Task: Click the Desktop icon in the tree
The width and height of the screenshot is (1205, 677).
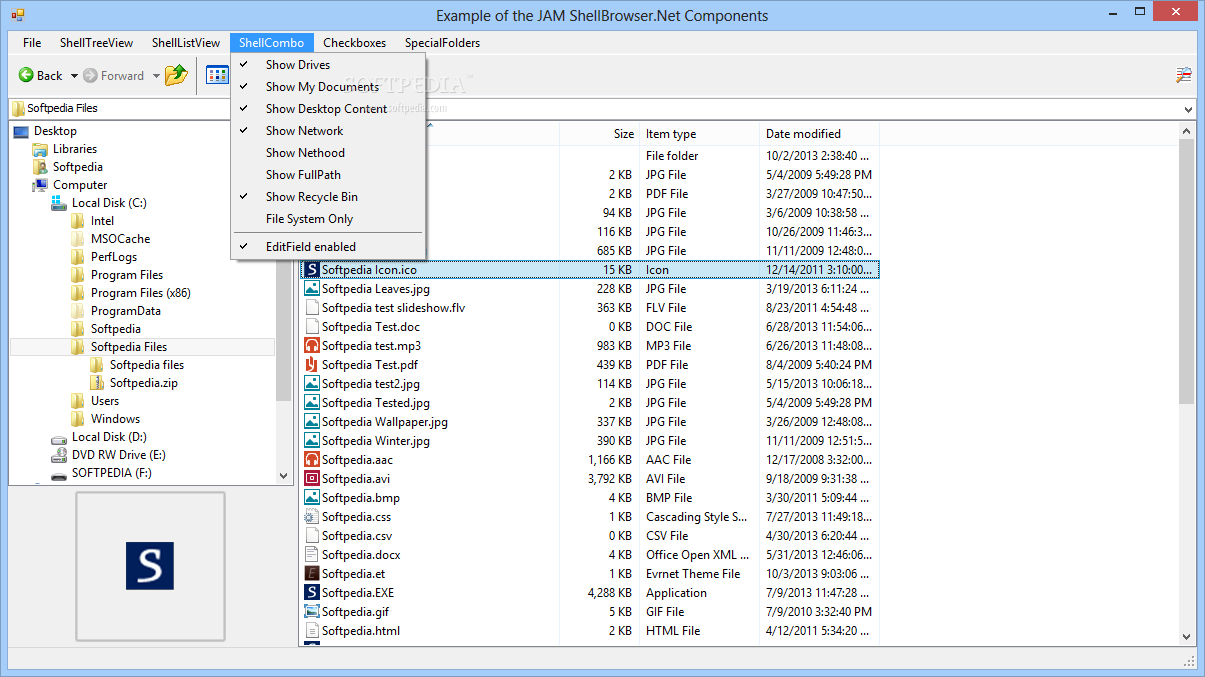Action: coord(21,131)
